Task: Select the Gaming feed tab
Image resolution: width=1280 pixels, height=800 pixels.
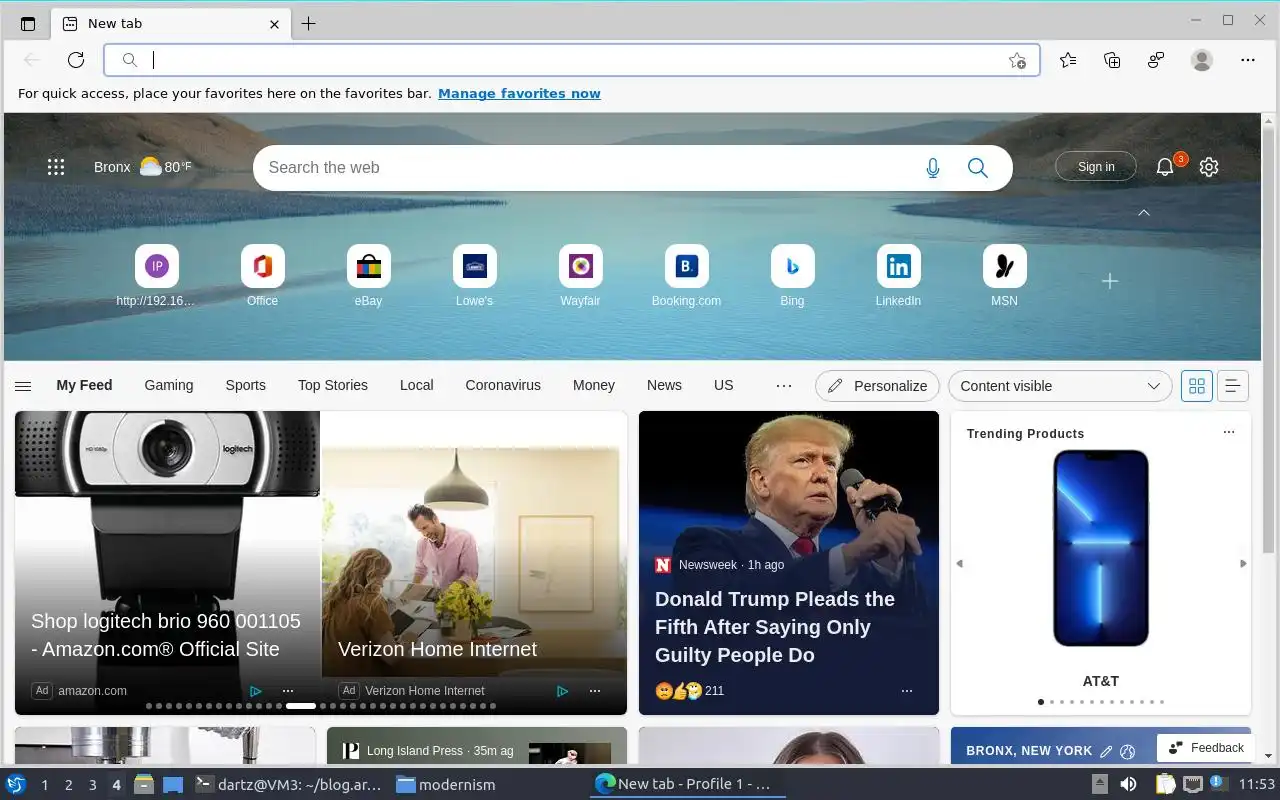Action: [x=169, y=385]
